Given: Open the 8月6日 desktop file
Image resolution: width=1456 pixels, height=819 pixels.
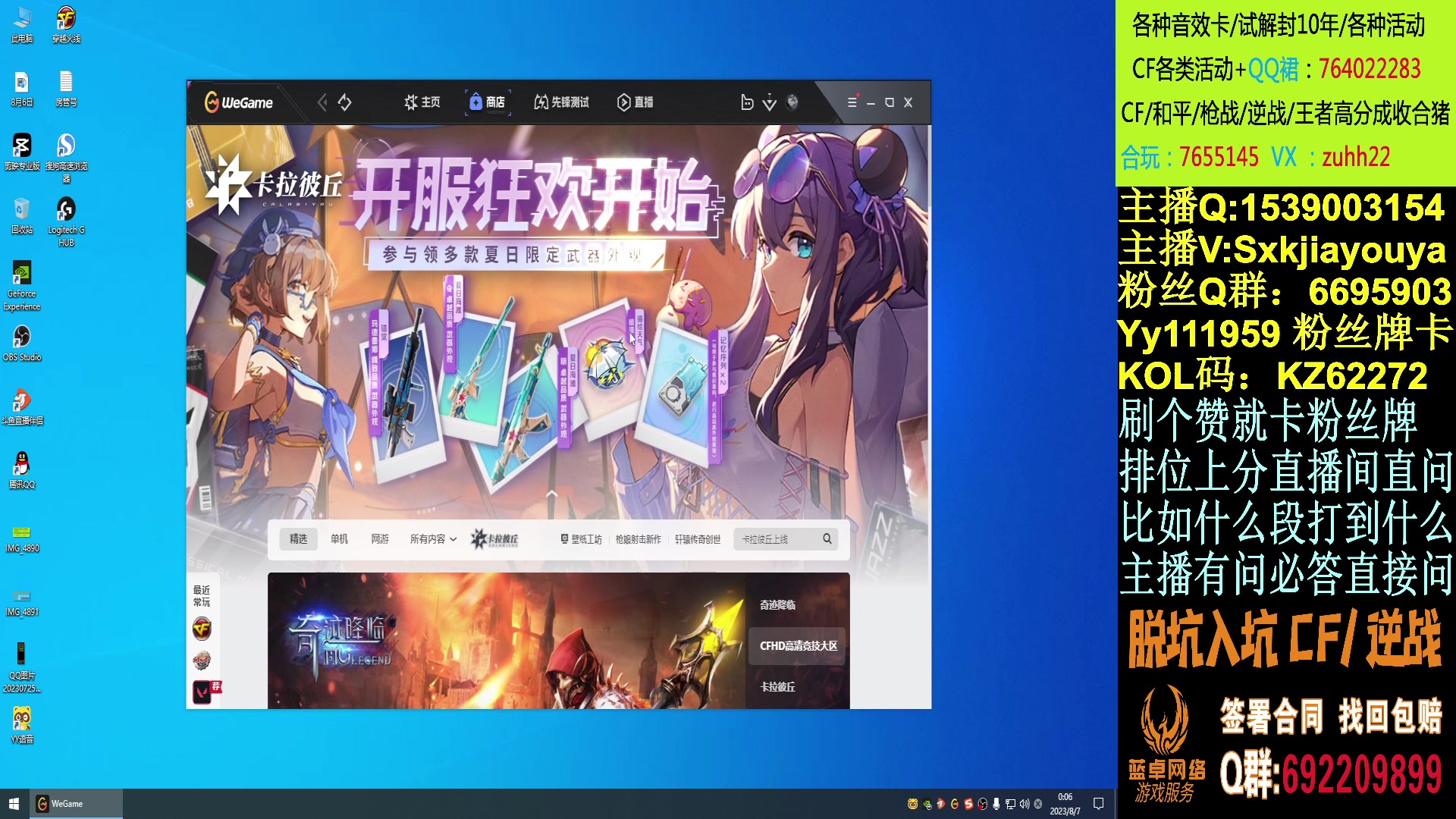Looking at the screenshot, I should tap(22, 88).
